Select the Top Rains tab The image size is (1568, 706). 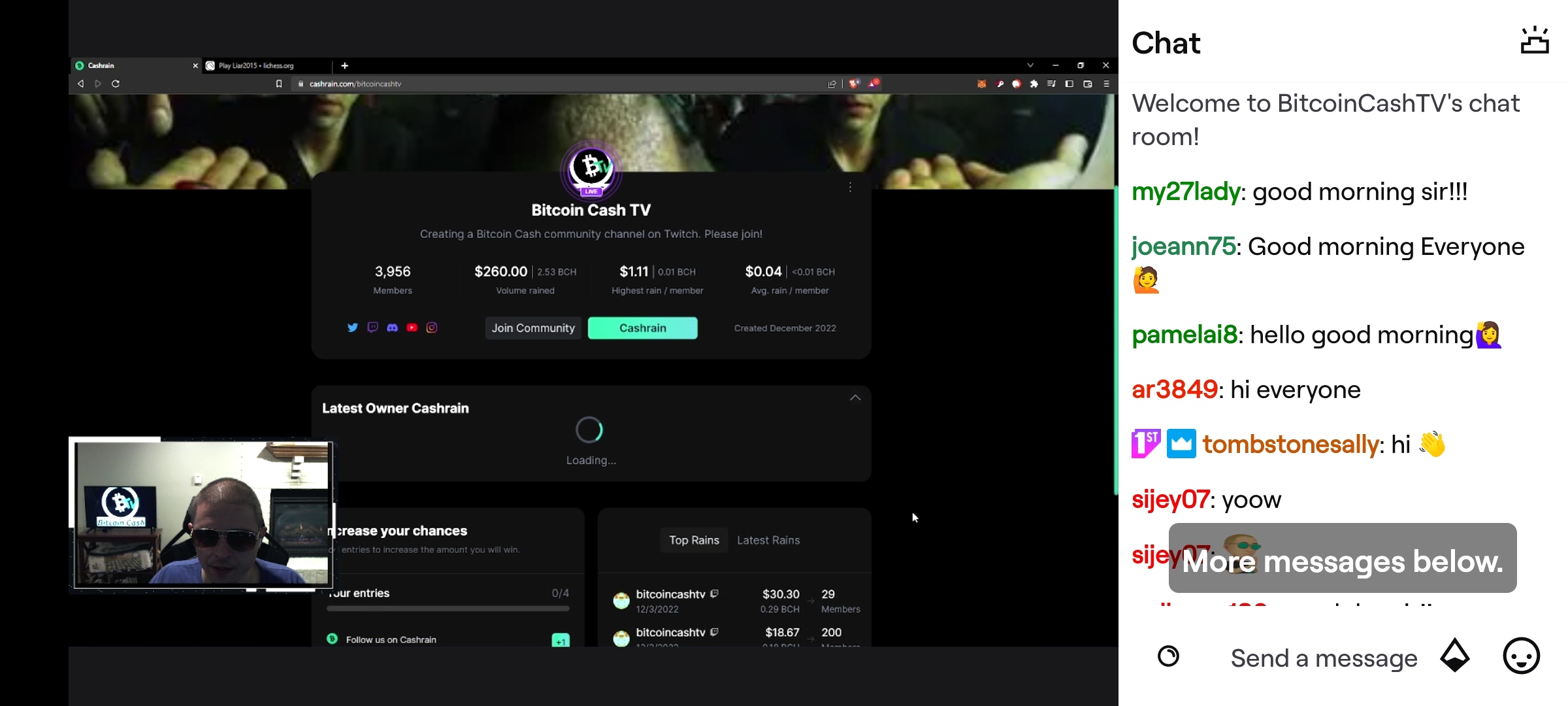coord(694,540)
